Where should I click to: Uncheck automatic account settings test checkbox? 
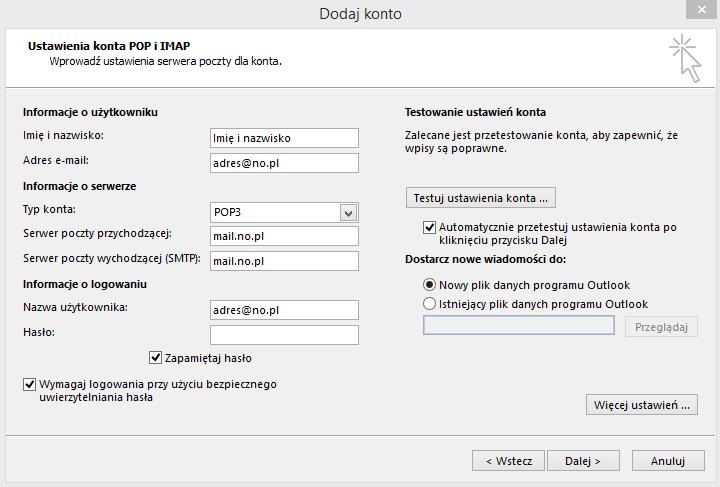point(430,228)
